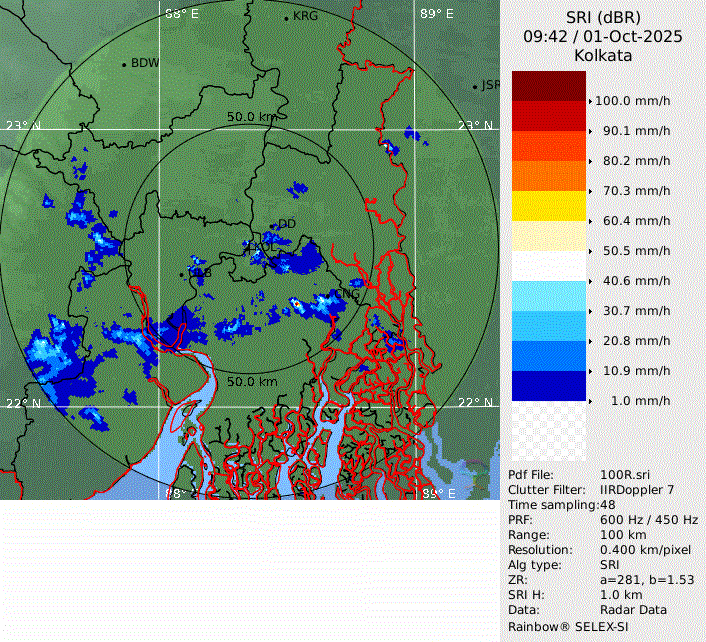Click the lower 50.0 km range ring label
The width and height of the screenshot is (706, 642).
pyautogui.click(x=252, y=381)
